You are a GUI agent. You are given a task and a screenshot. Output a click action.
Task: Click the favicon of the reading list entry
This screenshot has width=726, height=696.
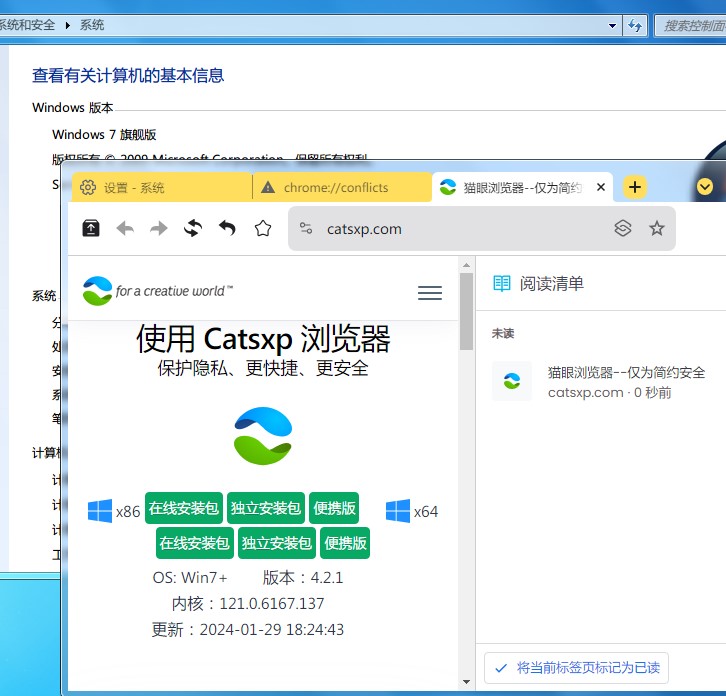(x=512, y=381)
